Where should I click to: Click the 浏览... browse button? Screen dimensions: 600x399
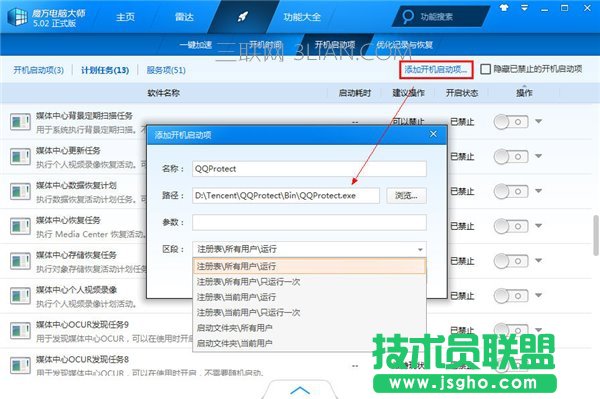[x=406, y=195]
